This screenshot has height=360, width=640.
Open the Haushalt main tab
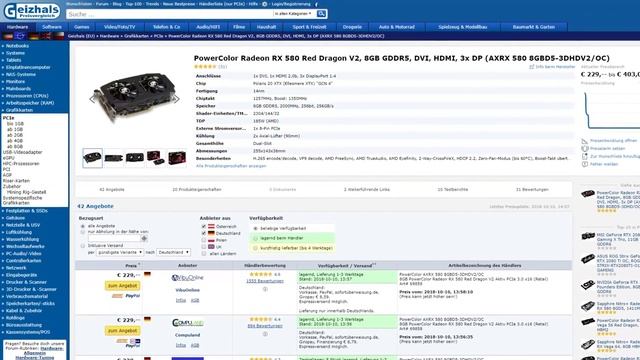pyautogui.click(x=266, y=27)
